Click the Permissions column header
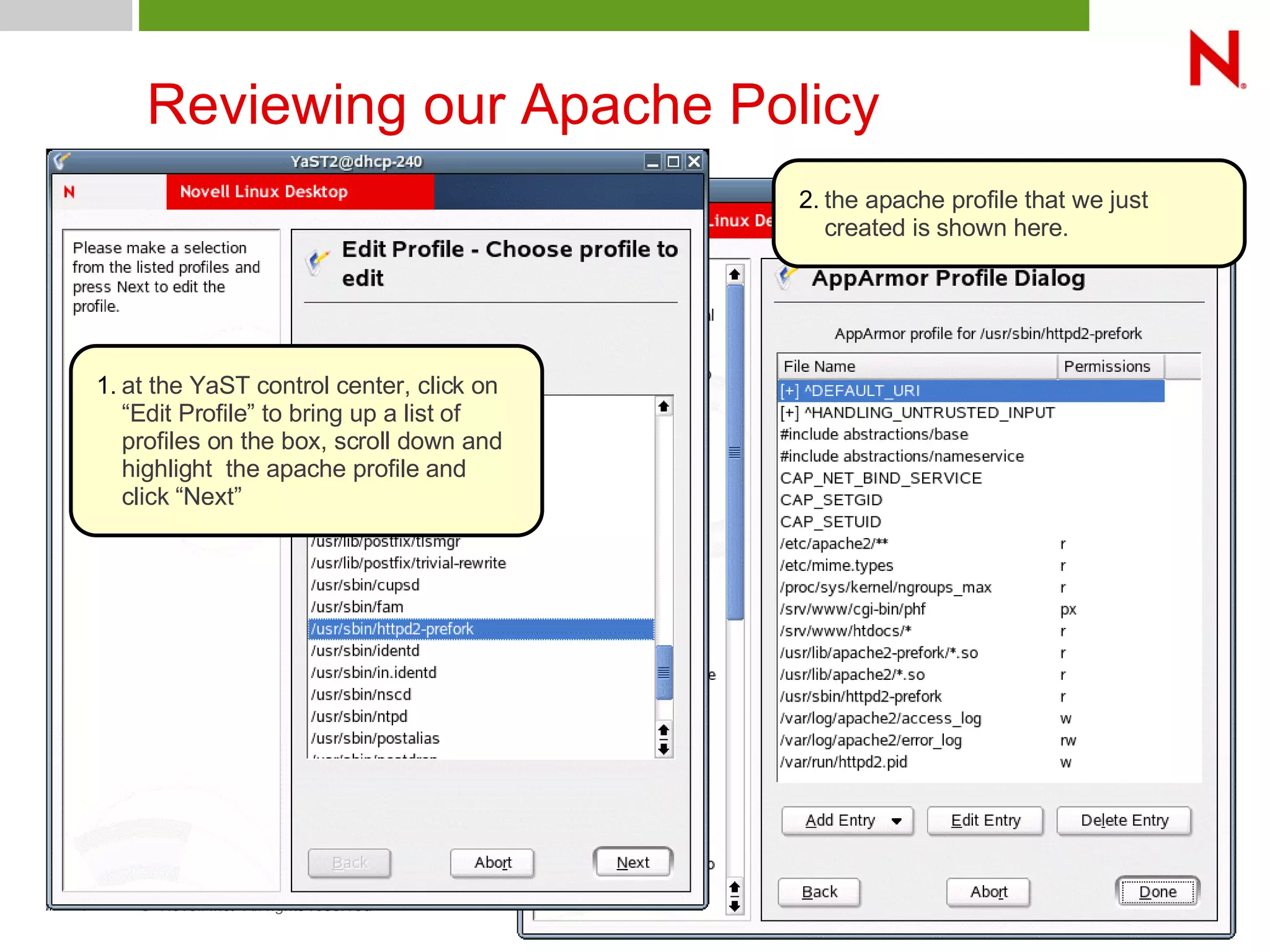 [x=1111, y=366]
